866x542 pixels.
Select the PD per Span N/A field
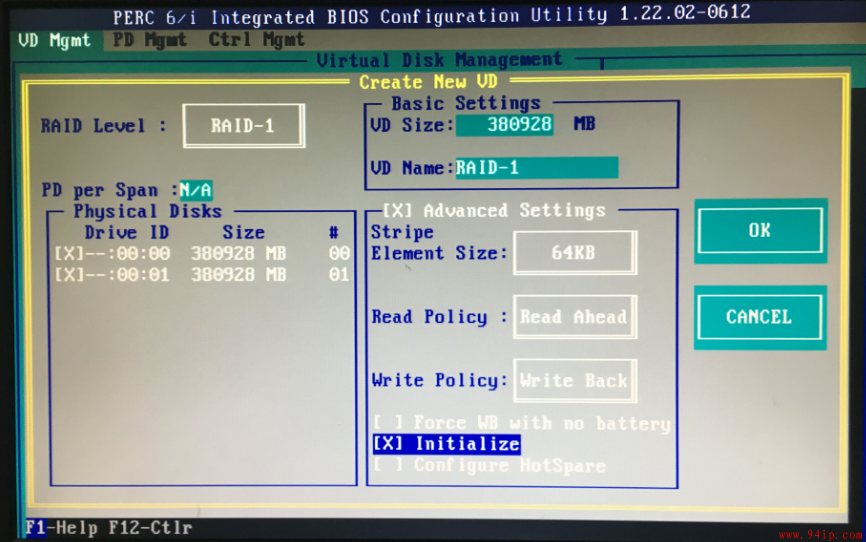point(196,190)
